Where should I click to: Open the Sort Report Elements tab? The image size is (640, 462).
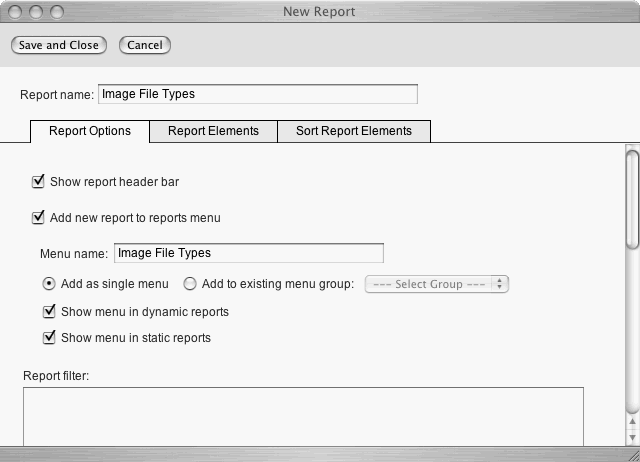353,131
